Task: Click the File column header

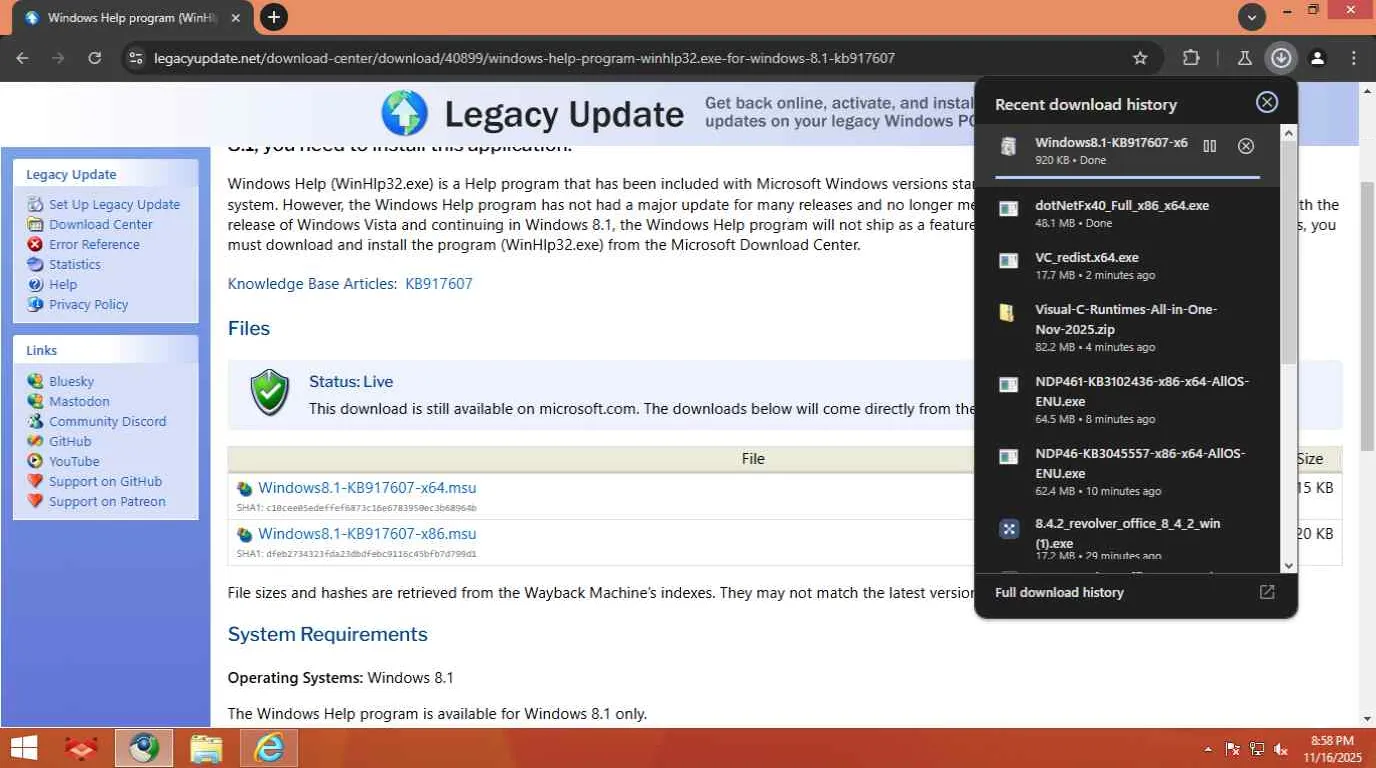Action: pyautogui.click(x=753, y=459)
